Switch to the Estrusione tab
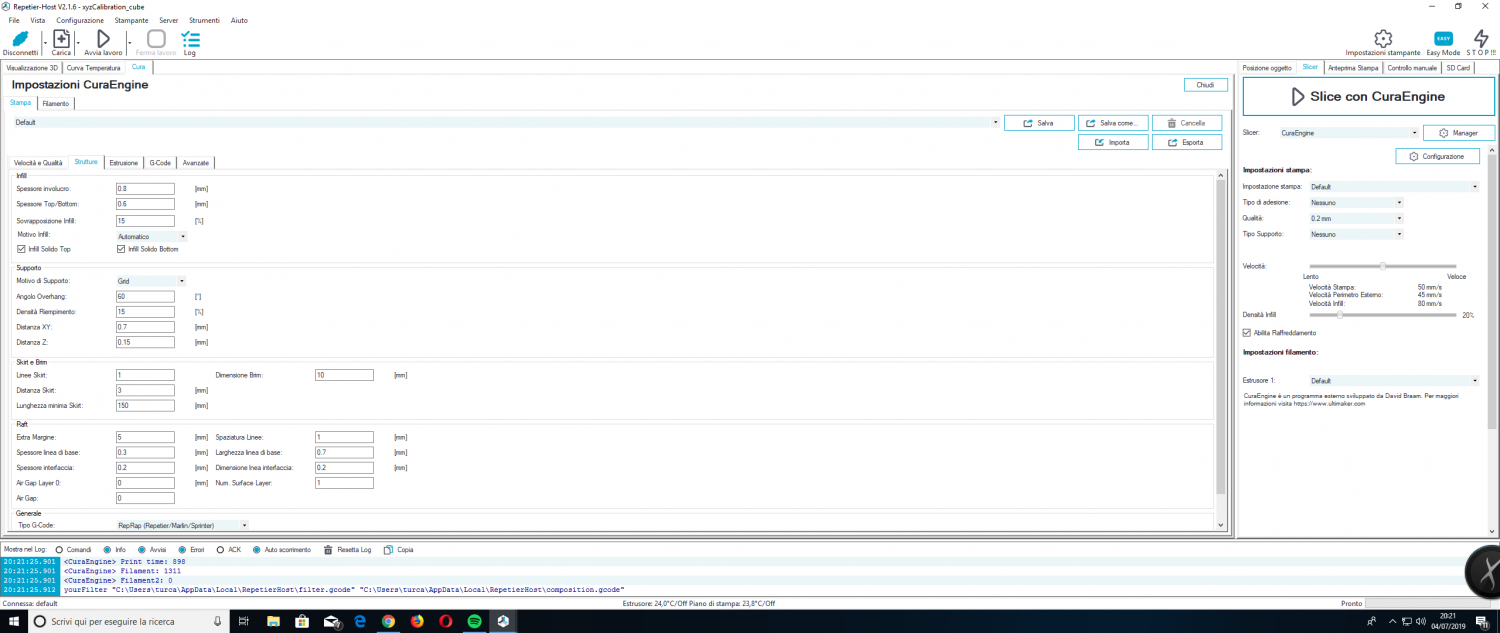Viewport: 1500px width, 633px height. click(x=124, y=162)
